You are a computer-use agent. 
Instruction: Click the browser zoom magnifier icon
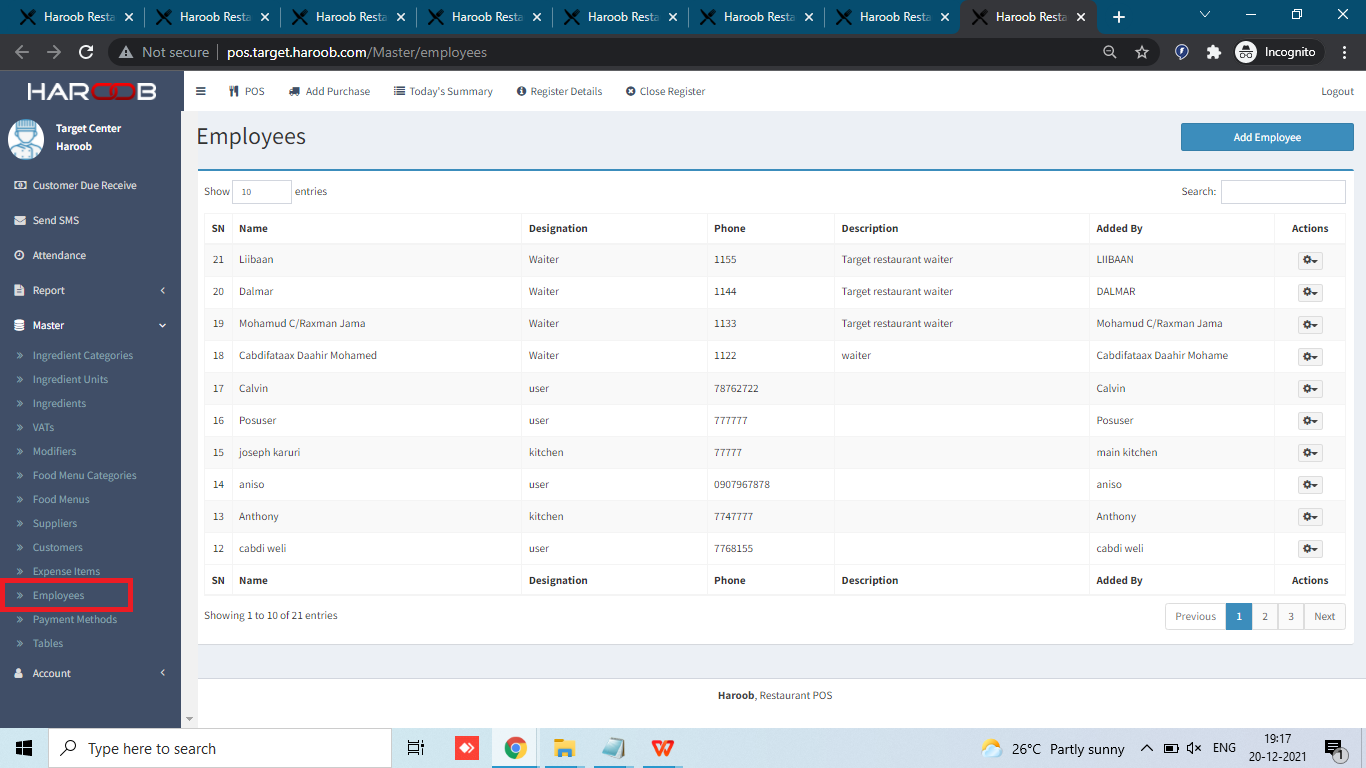click(x=1110, y=52)
